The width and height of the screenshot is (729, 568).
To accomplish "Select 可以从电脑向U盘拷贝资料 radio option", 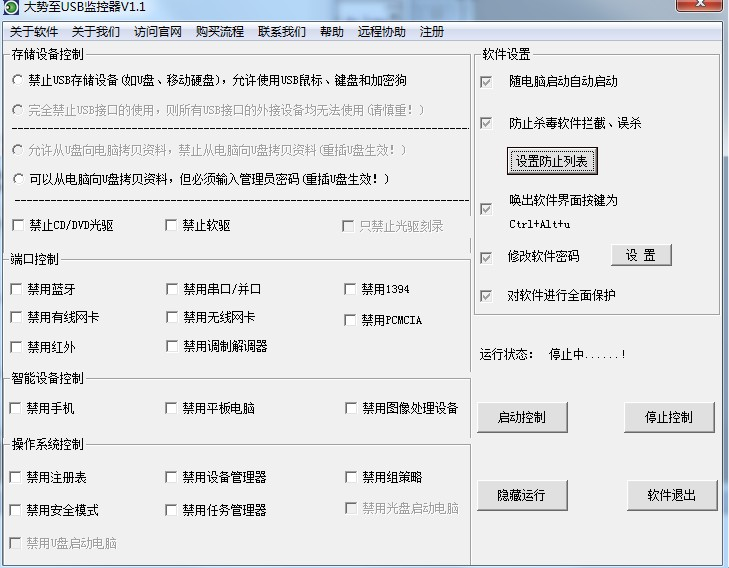I will [x=18, y=179].
